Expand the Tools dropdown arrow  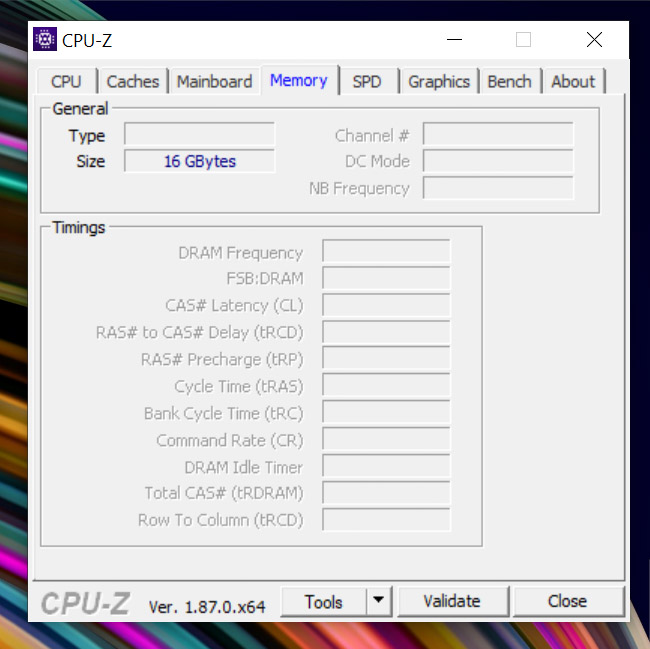click(x=378, y=601)
